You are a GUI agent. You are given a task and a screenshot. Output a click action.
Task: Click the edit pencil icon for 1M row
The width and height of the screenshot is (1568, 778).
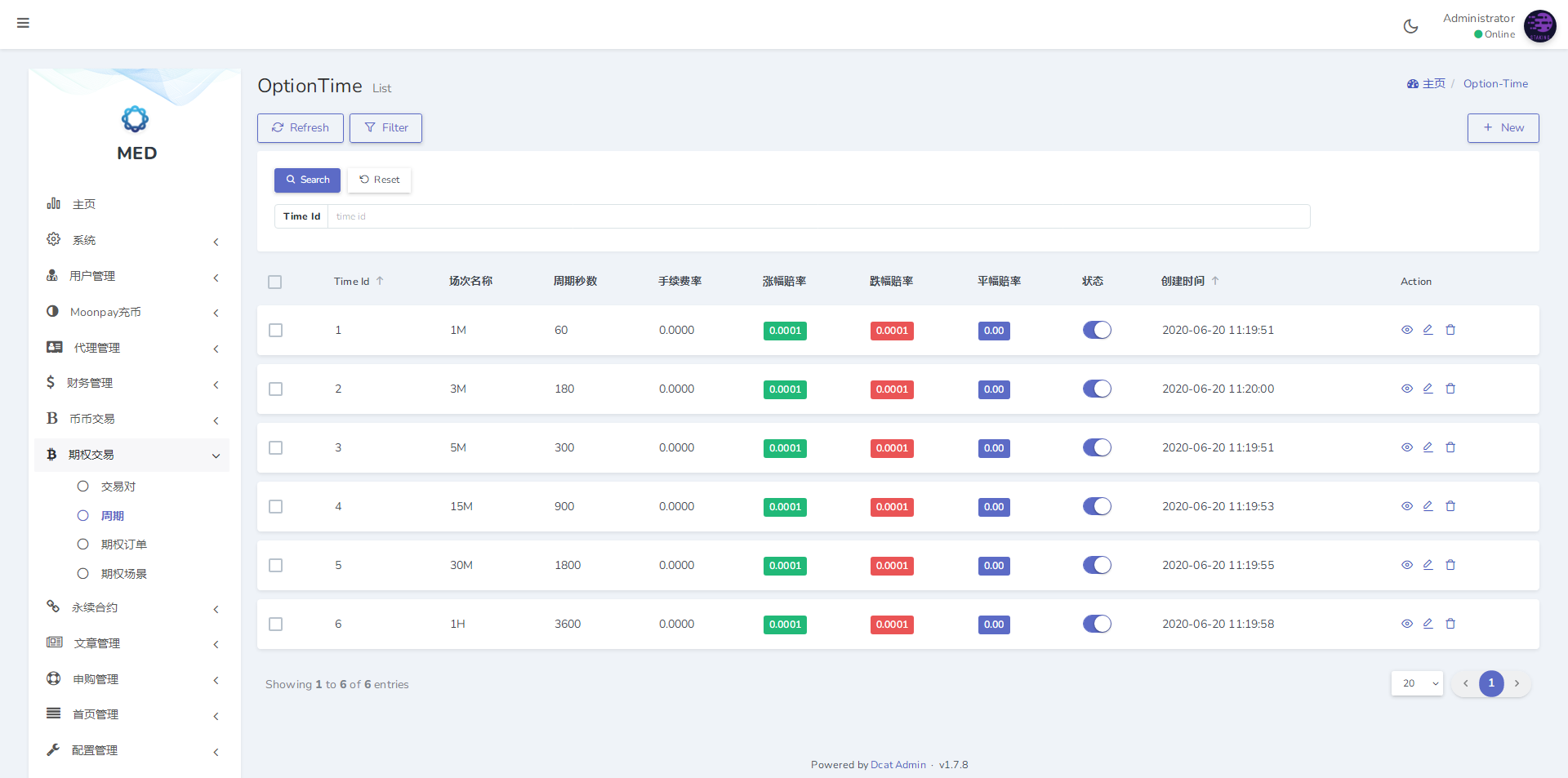1428,330
